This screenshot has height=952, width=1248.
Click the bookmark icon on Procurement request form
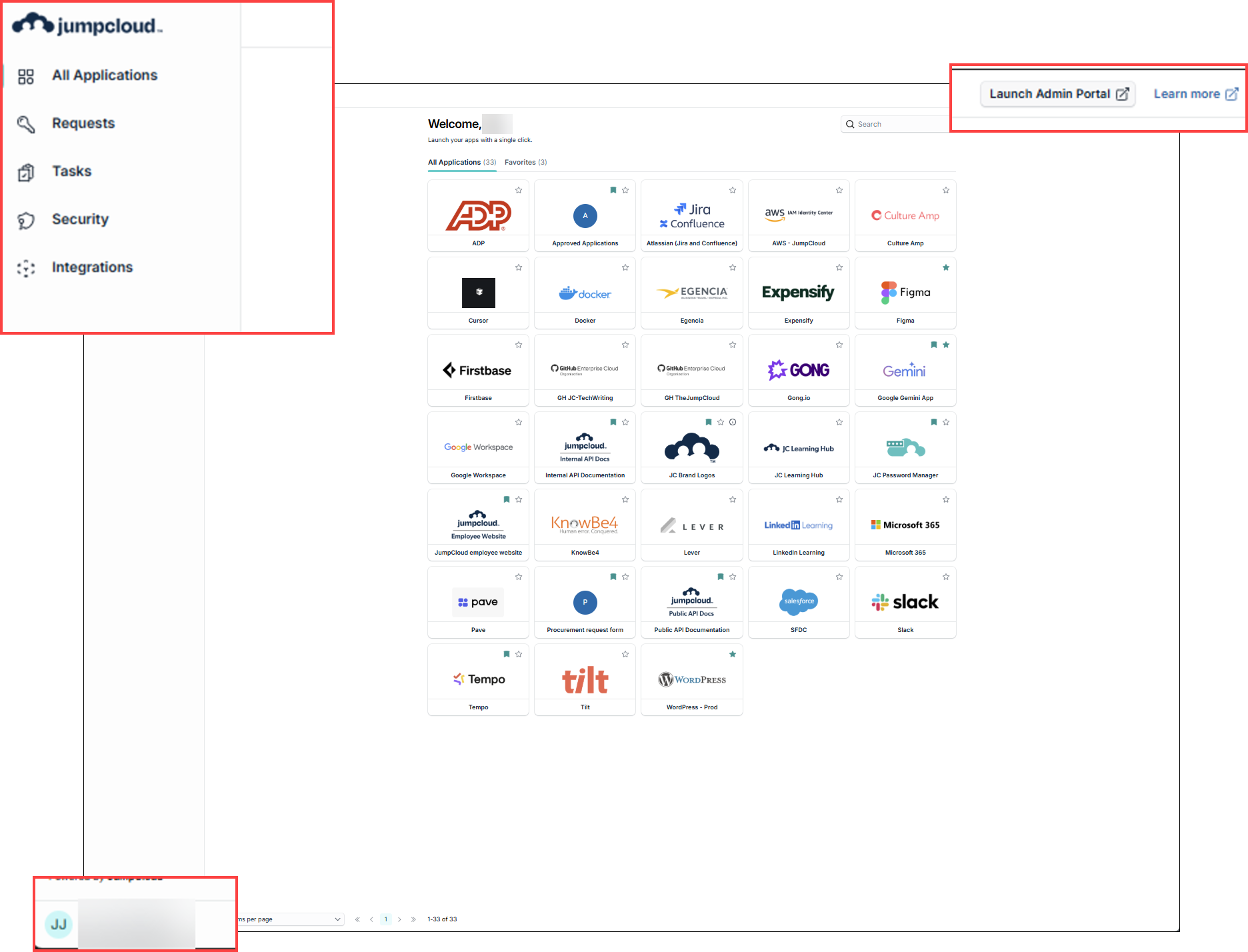click(x=613, y=577)
